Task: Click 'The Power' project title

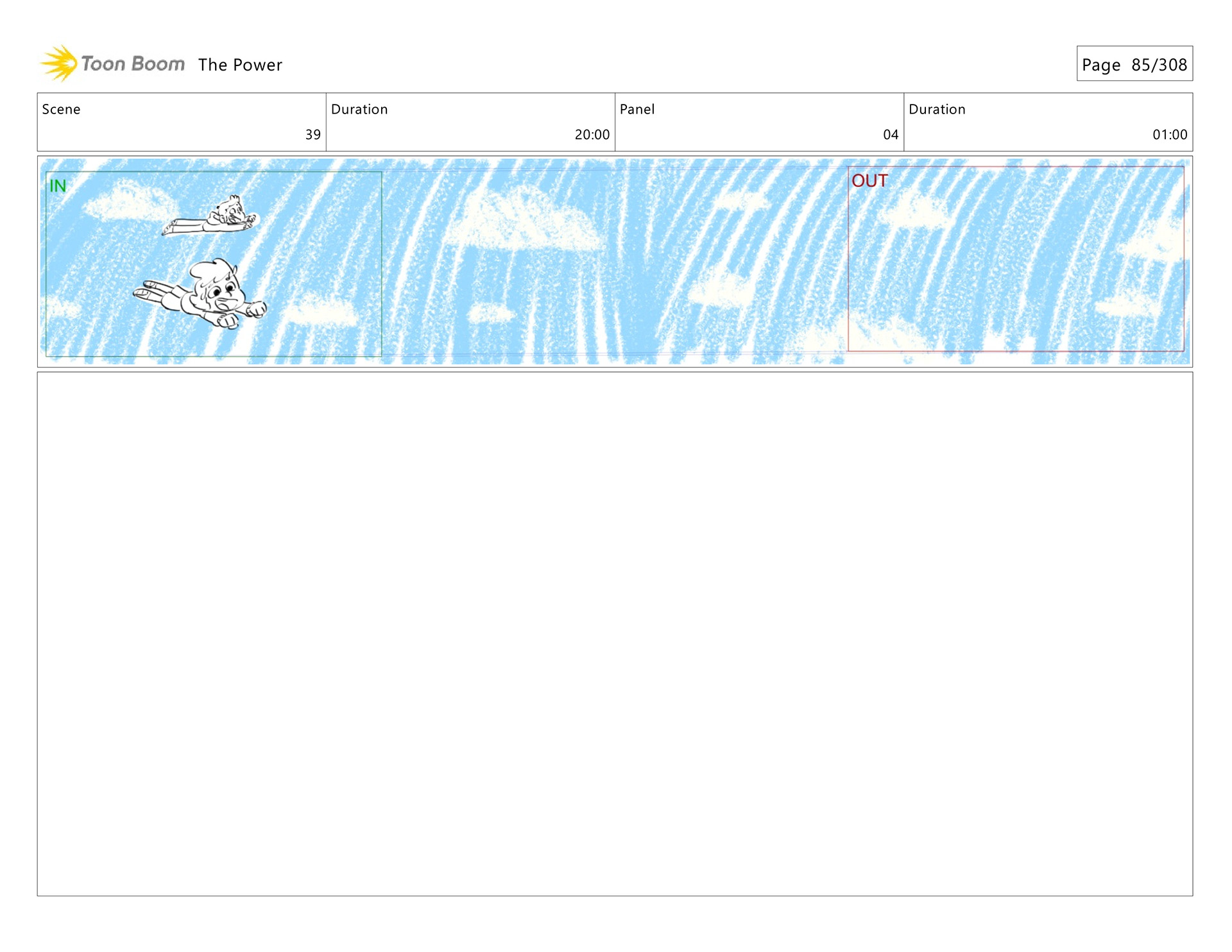Action: (240, 65)
